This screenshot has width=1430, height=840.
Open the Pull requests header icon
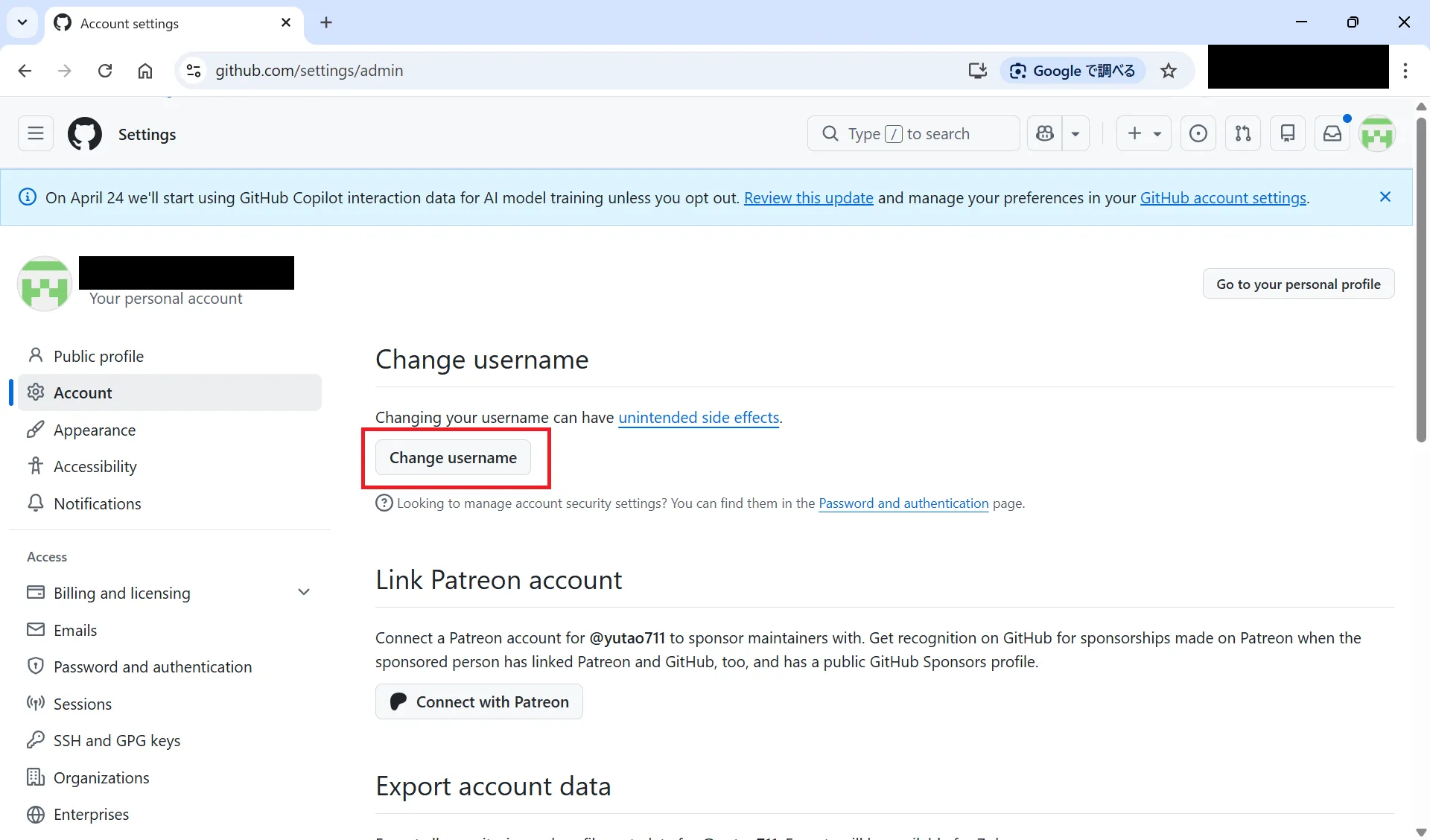[x=1243, y=134]
